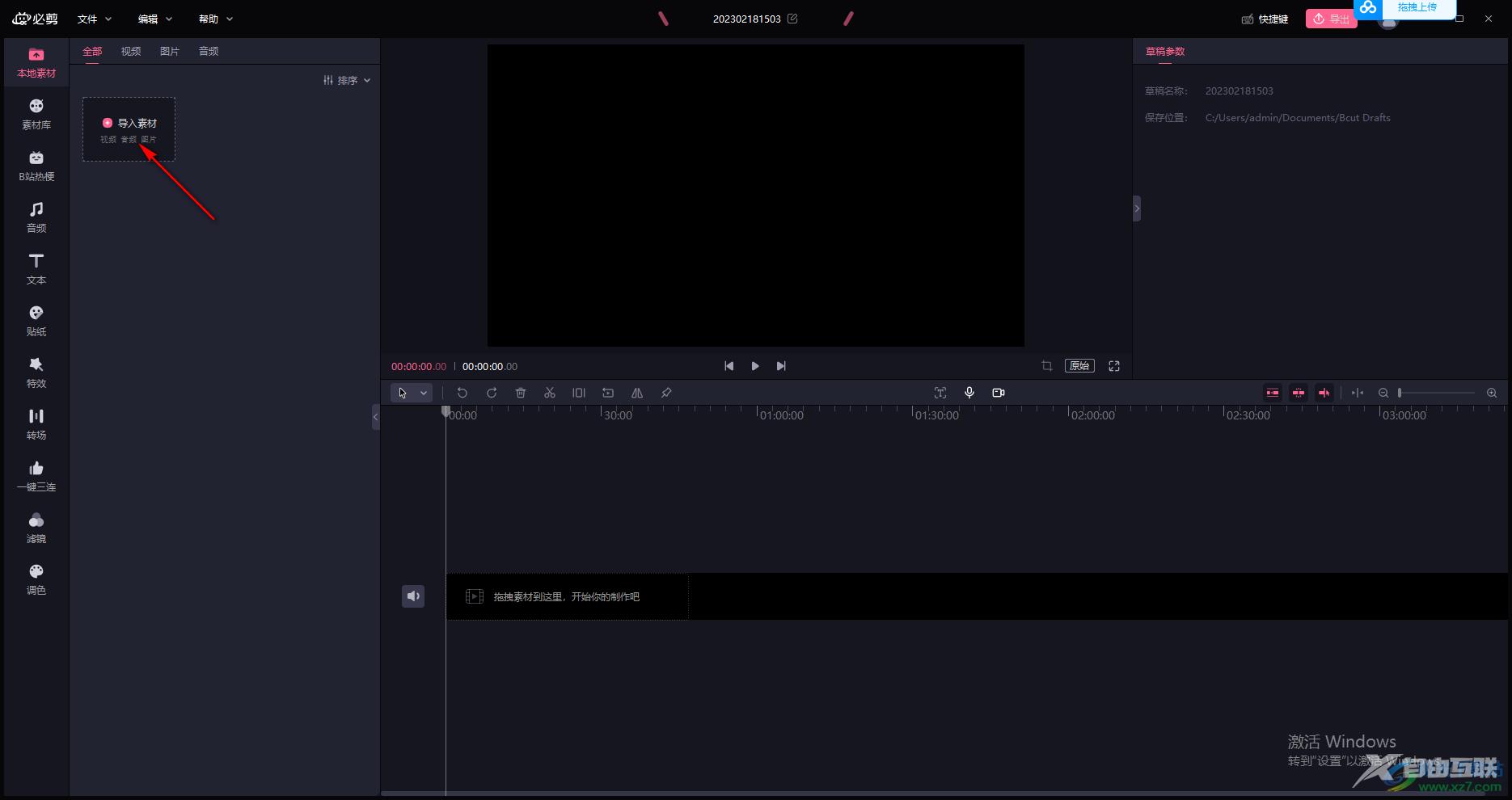
Task: Click the reverse playback icon in timeline toolbar
Action: coord(608,393)
